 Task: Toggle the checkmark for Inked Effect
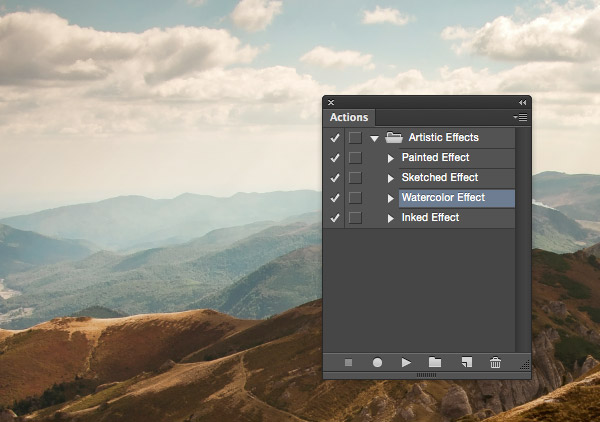click(x=335, y=218)
